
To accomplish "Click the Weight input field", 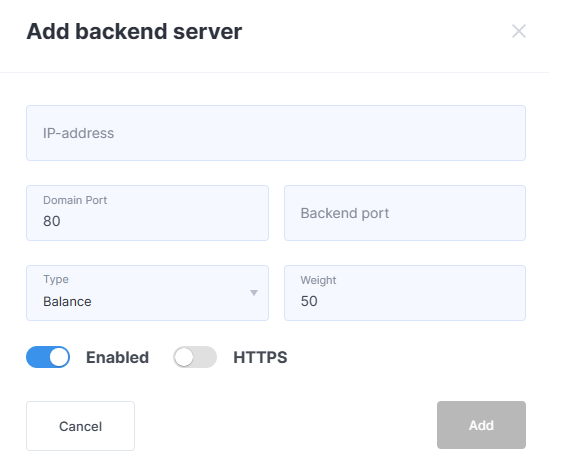I will [x=405, y=293].
